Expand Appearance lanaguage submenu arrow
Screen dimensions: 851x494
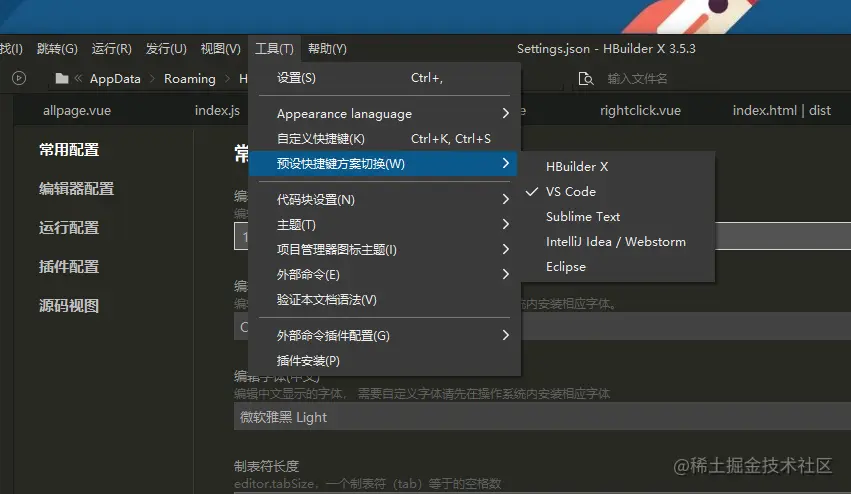[x=505, y=113]
